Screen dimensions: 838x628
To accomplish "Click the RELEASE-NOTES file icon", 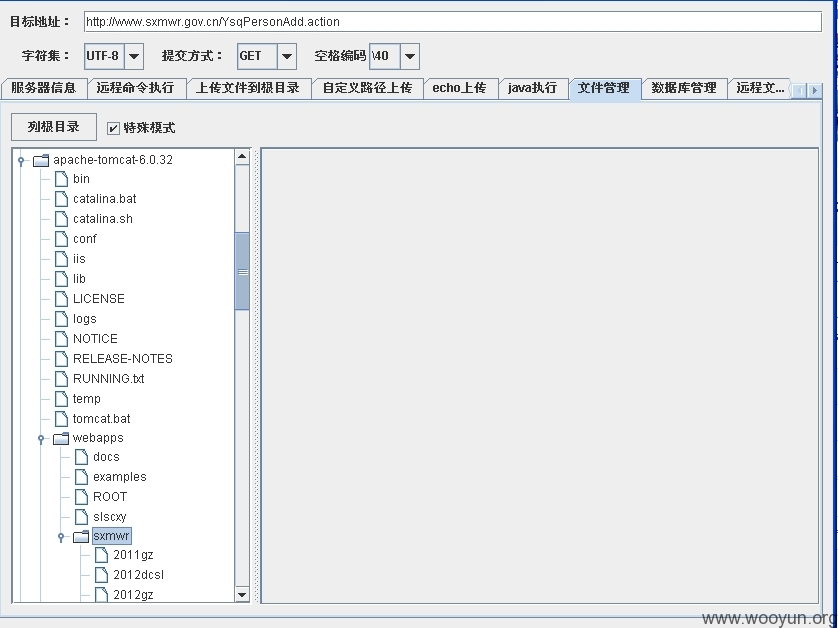I will click(x=61, y=359).
